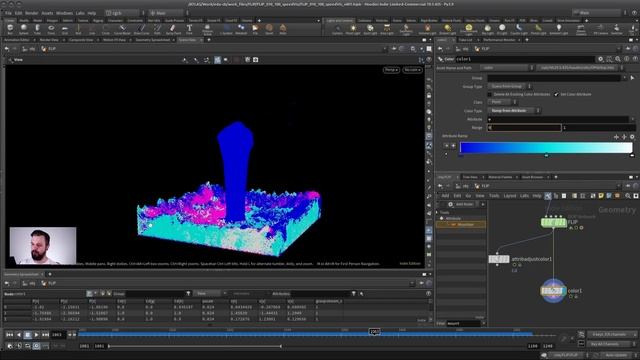640x360 pixels.
Task: Add an Area Light from the shelf
Action: click(x=387, y=29)
